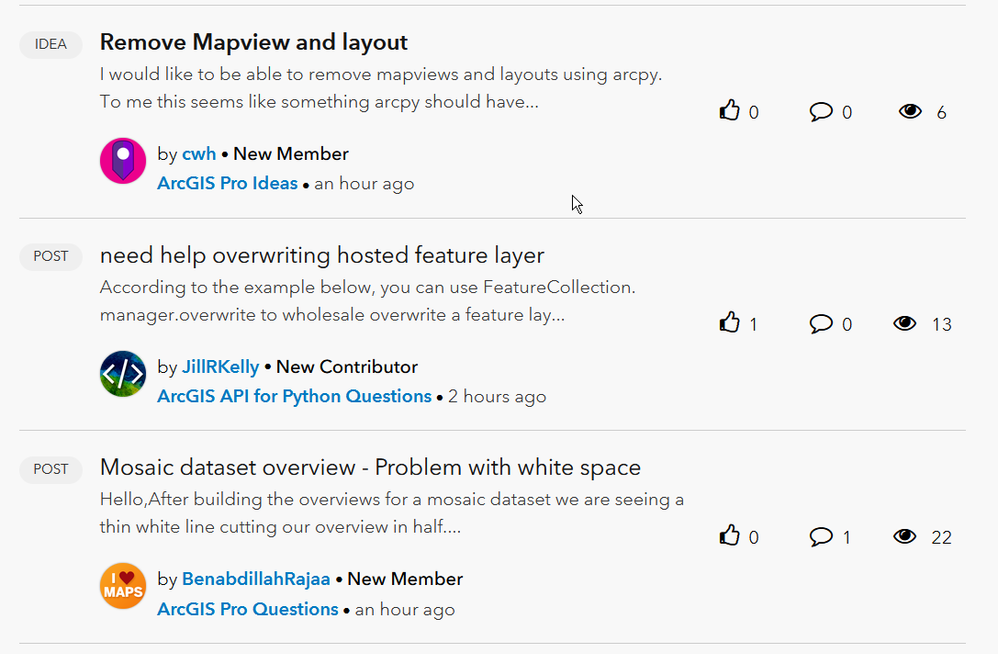Click thumbs-up icon on Mosaic dataset post
The width and height of the screenshot is (998, 654).
(729, 536)
